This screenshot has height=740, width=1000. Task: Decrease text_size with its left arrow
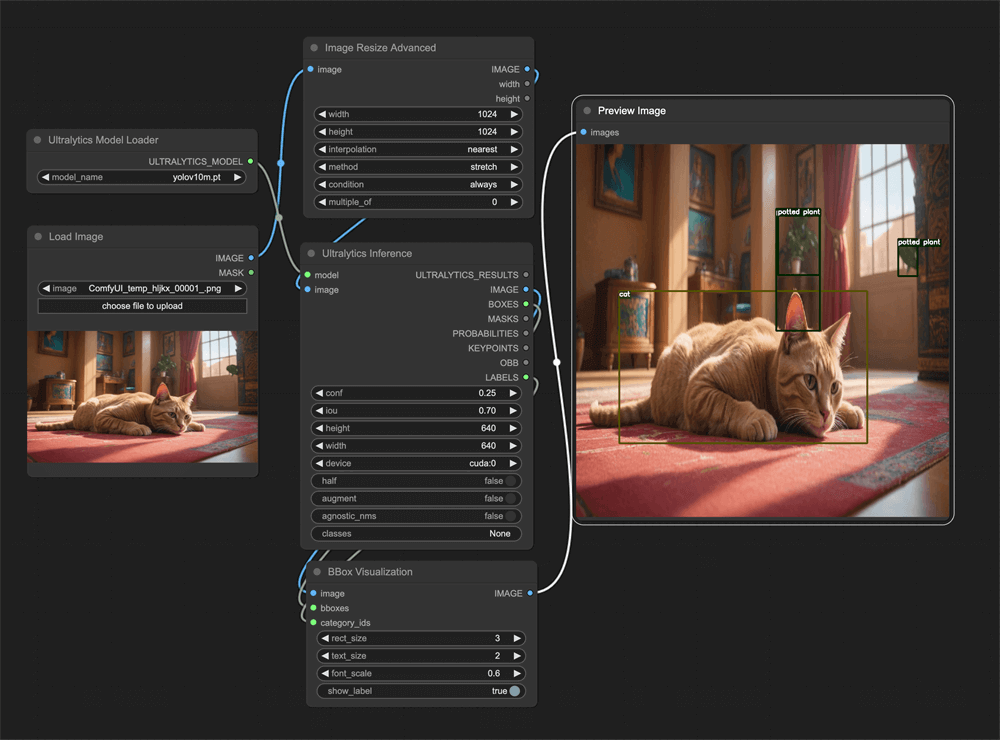click(325, 656)
